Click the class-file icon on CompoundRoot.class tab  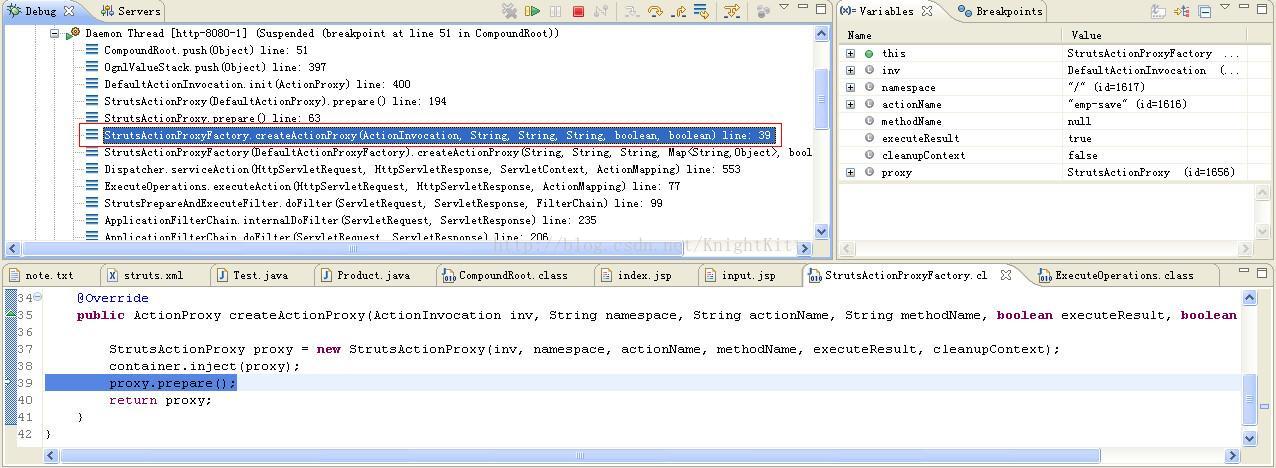pyautogui.click(x=450, y=276)
